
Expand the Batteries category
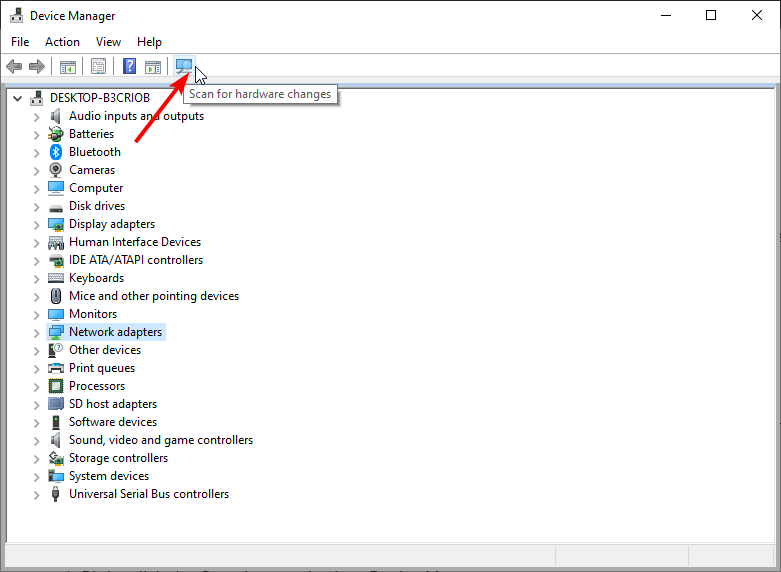(x=36, y=135)
